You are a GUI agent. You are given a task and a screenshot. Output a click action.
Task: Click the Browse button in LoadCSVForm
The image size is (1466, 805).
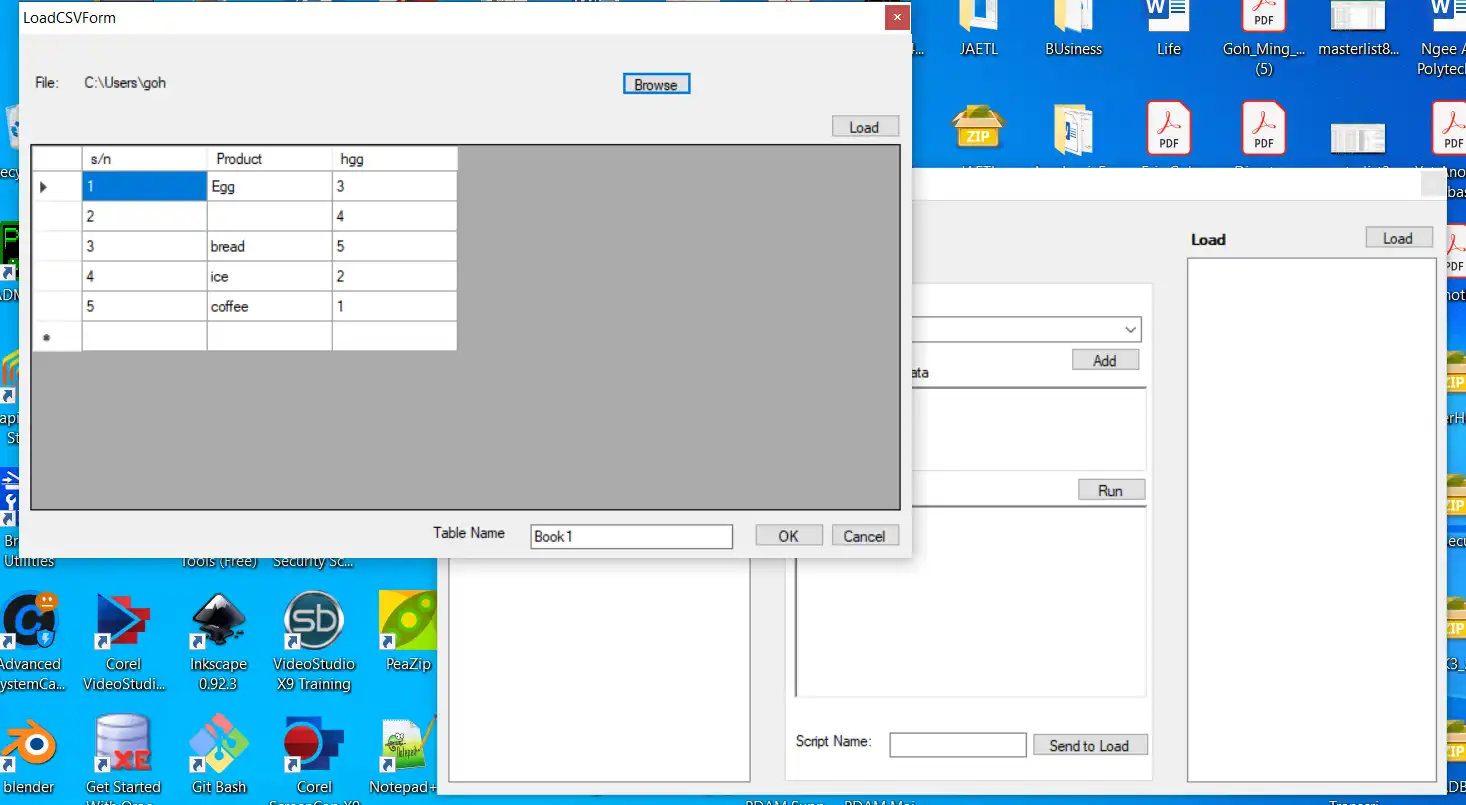coord(656,85)
